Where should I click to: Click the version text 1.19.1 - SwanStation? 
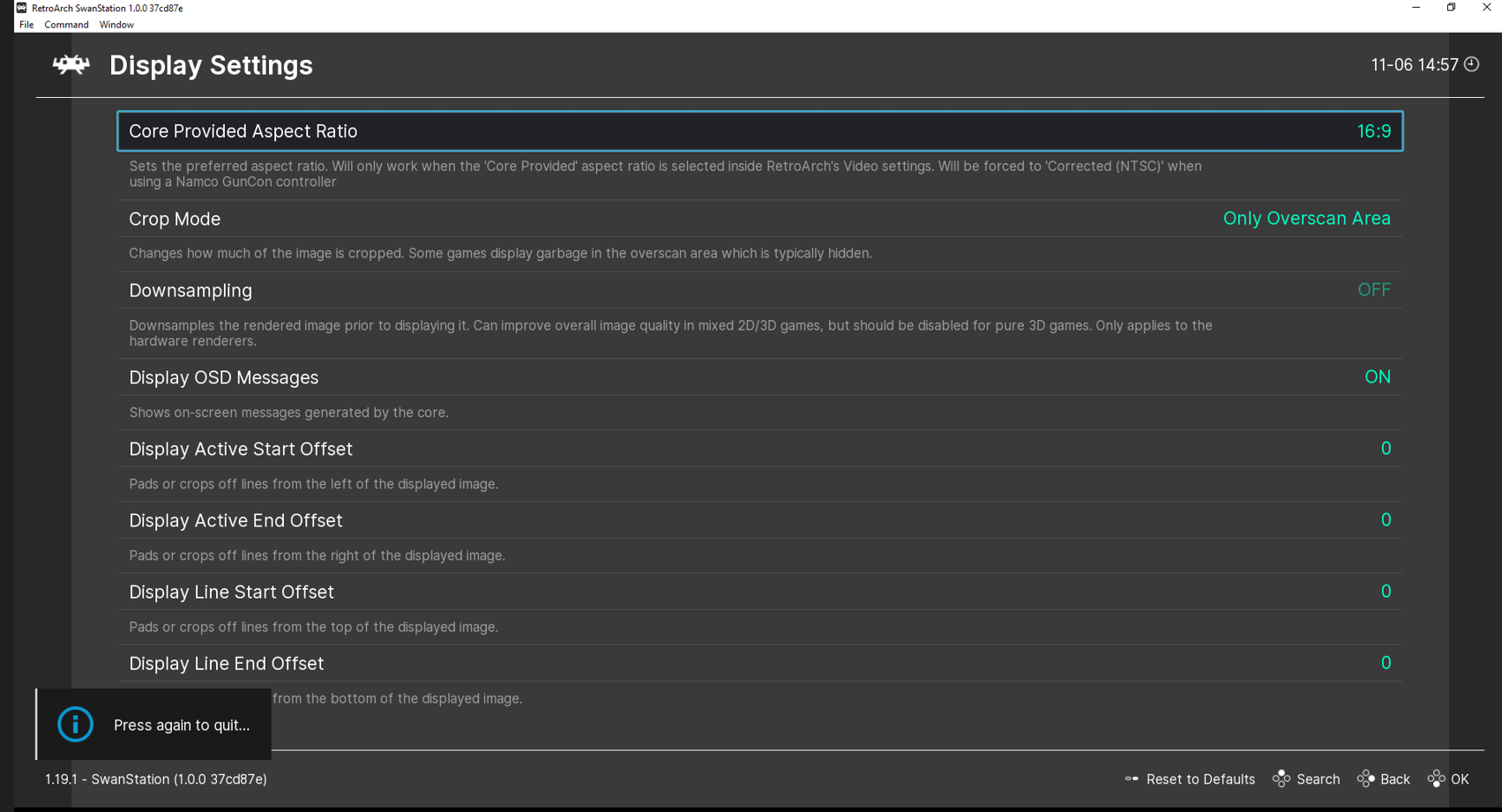click(156, 779)
